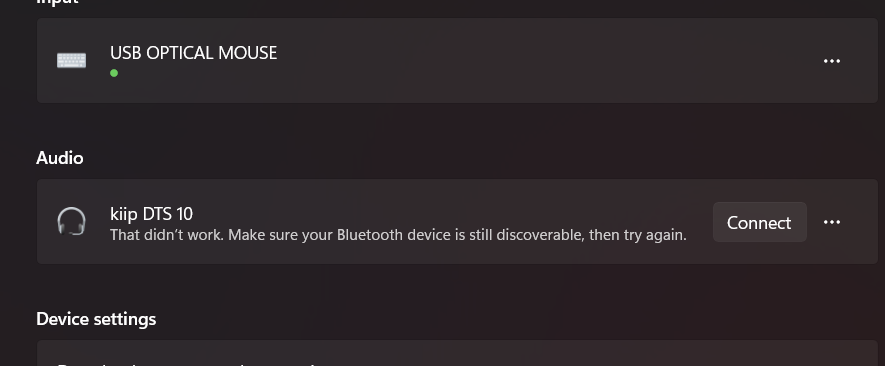Click empty area of USB OPTICAL MOUSE card
The width and height of the screenshot is (885, 366).
508,60
